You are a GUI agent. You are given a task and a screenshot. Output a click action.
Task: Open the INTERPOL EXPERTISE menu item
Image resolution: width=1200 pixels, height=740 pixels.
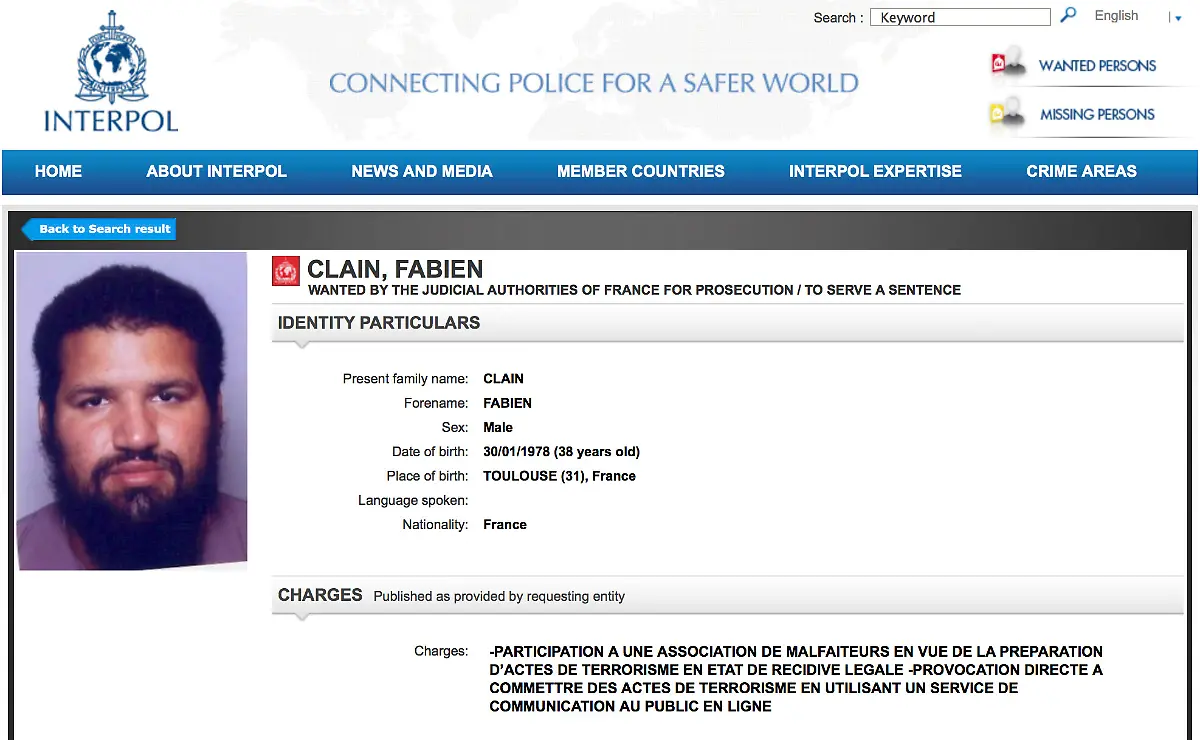pyautogui.click(x=875, y=171)
